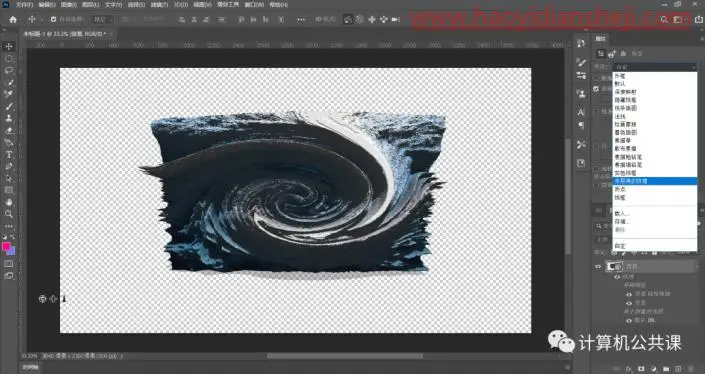This screenshot has height=374, width=705.
Task: Activate the 3D roll mode icon
Action: click(359, 19)
